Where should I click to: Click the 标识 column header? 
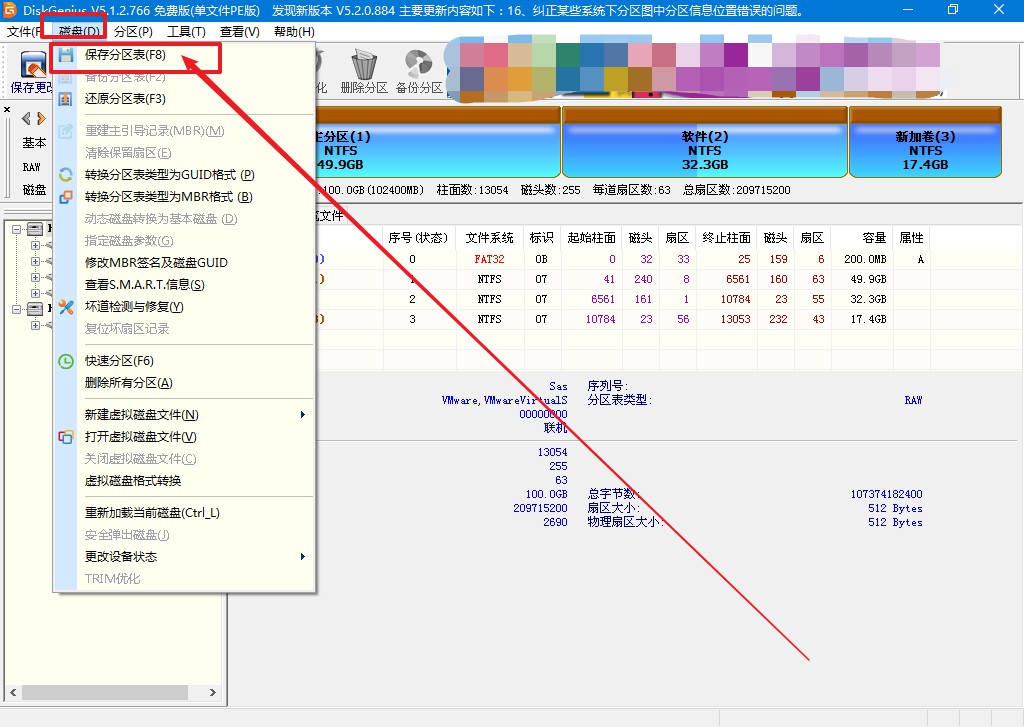pyautogui.click(x=541, y=238)
